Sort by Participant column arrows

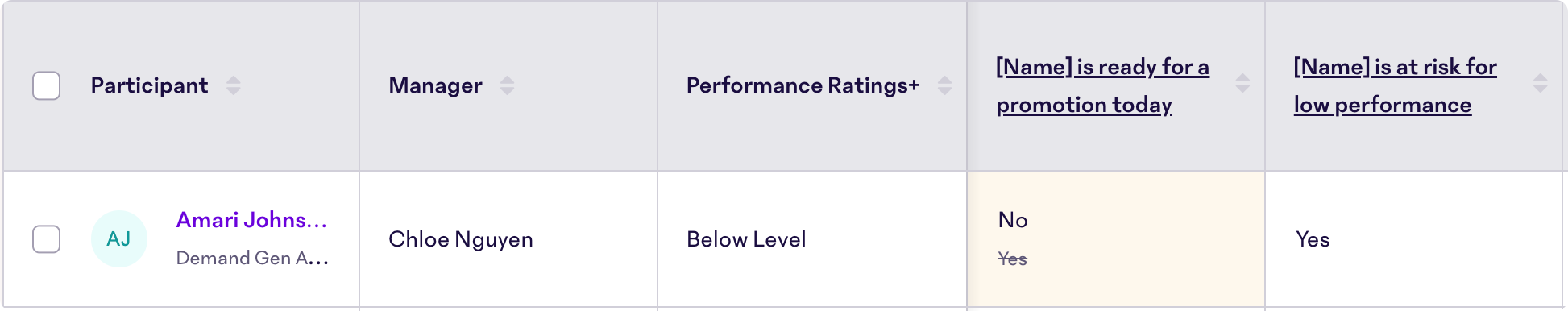234,85
